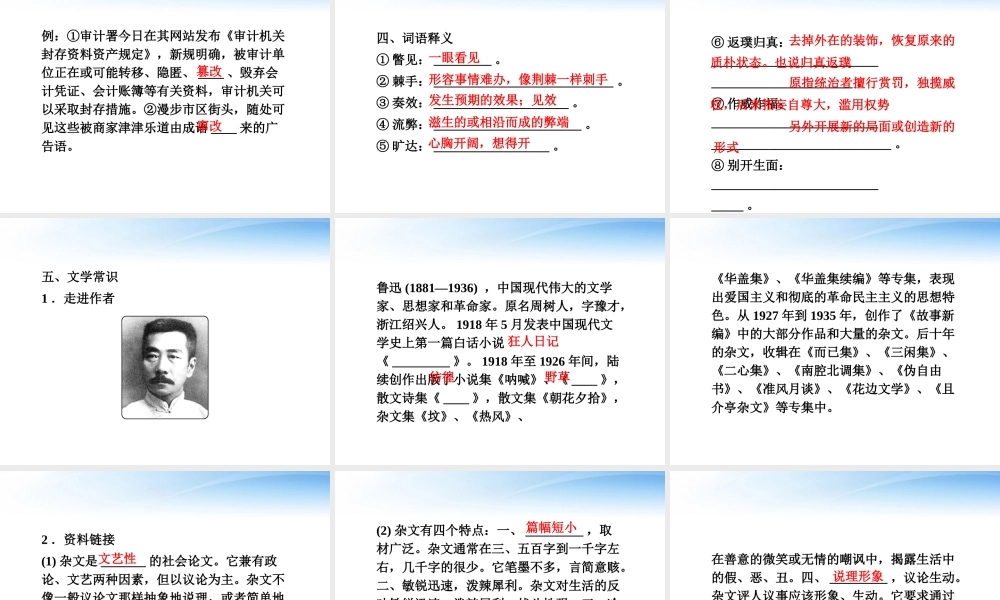Click the red answer "狂人日记"
1000x600 pixels.
coord(533,342)
